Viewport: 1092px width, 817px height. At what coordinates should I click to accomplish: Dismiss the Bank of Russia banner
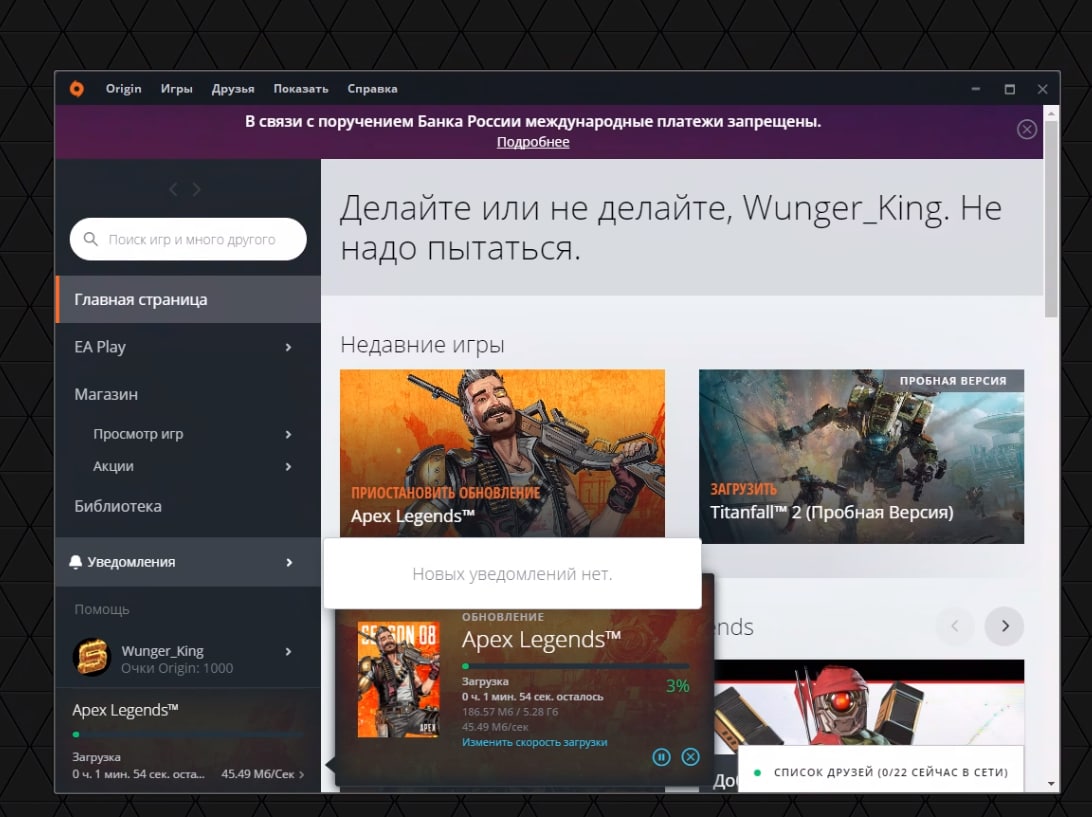tap(1027, 129)
